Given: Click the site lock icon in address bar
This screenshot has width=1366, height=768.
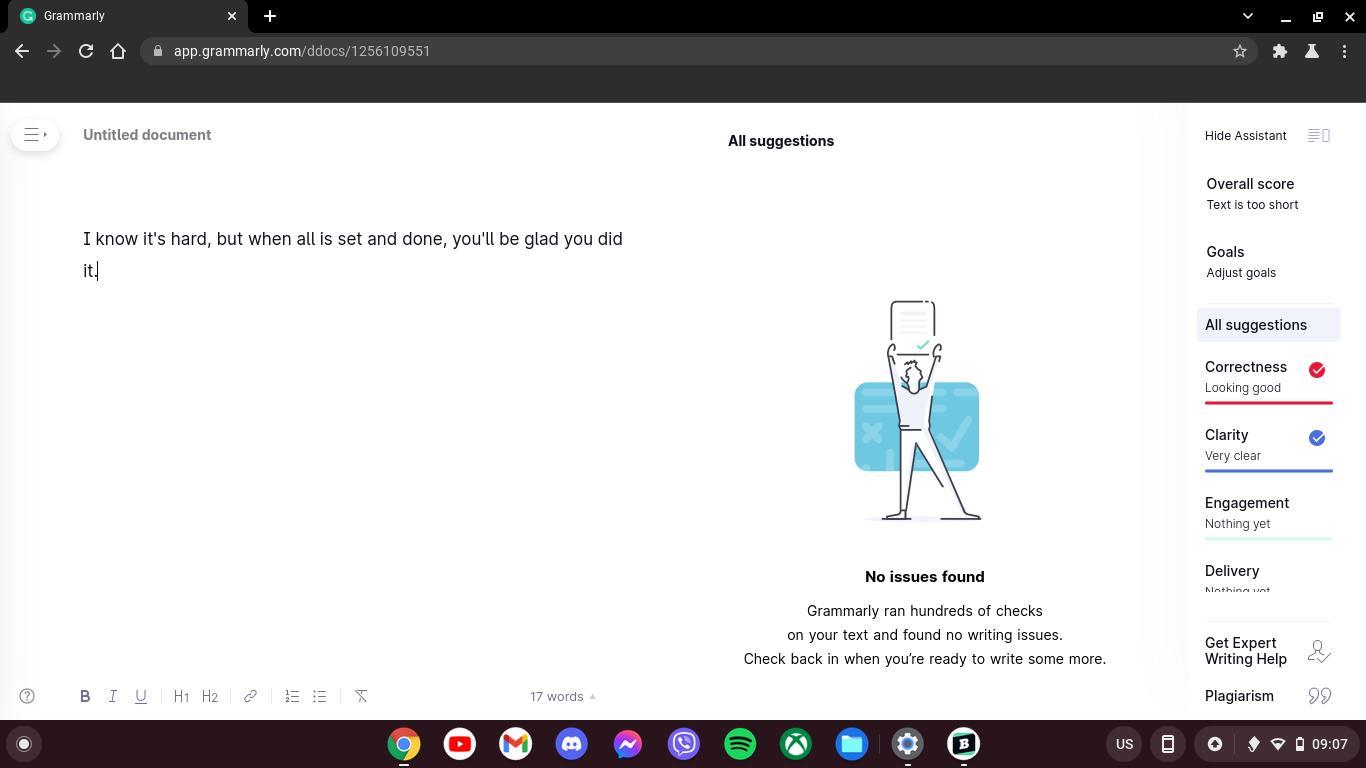Looking at the screenshot, I should pyautogui.click(x=158, y=51).
